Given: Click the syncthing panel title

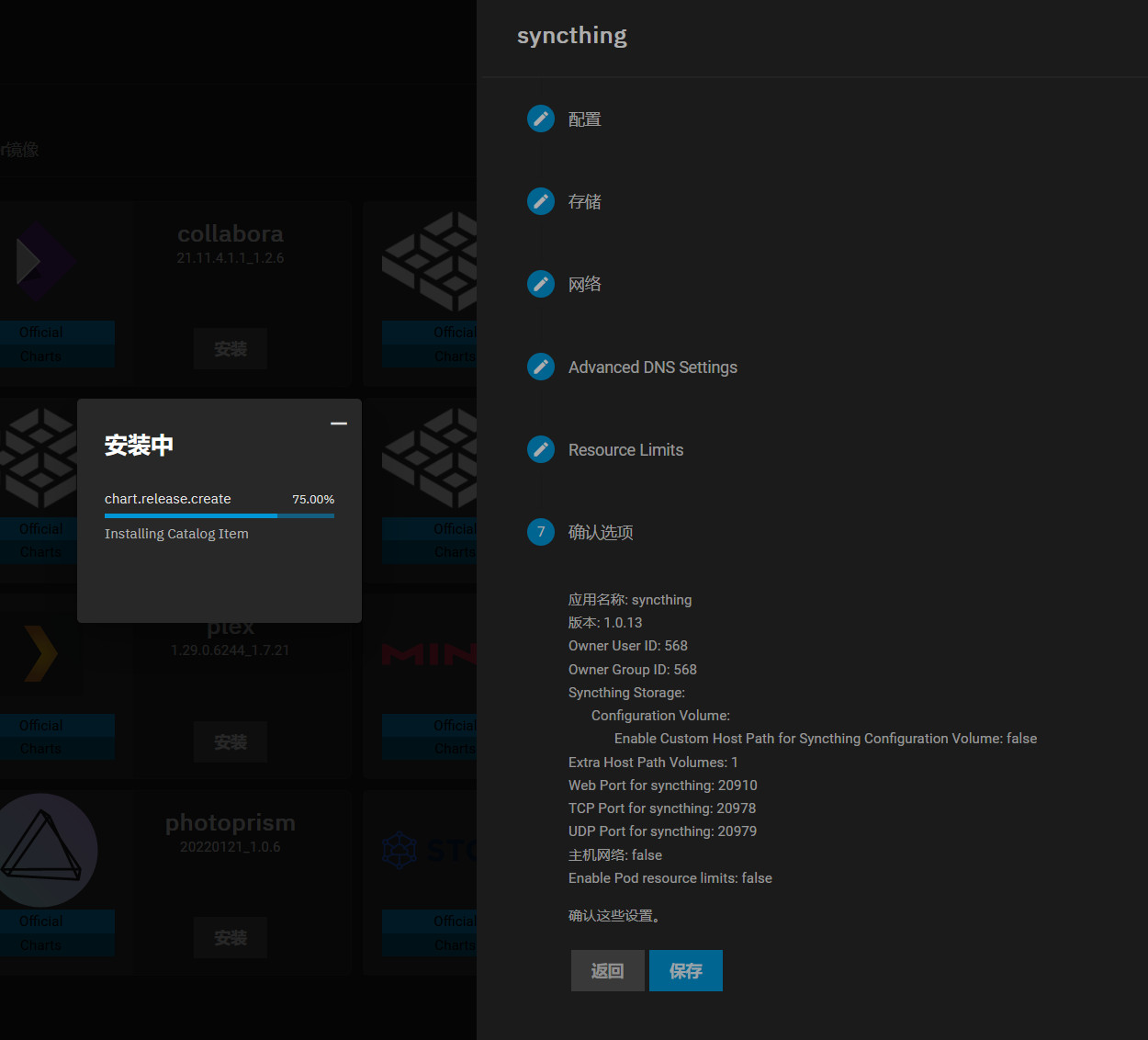Looking at the screenshot, I should (572, 36).
